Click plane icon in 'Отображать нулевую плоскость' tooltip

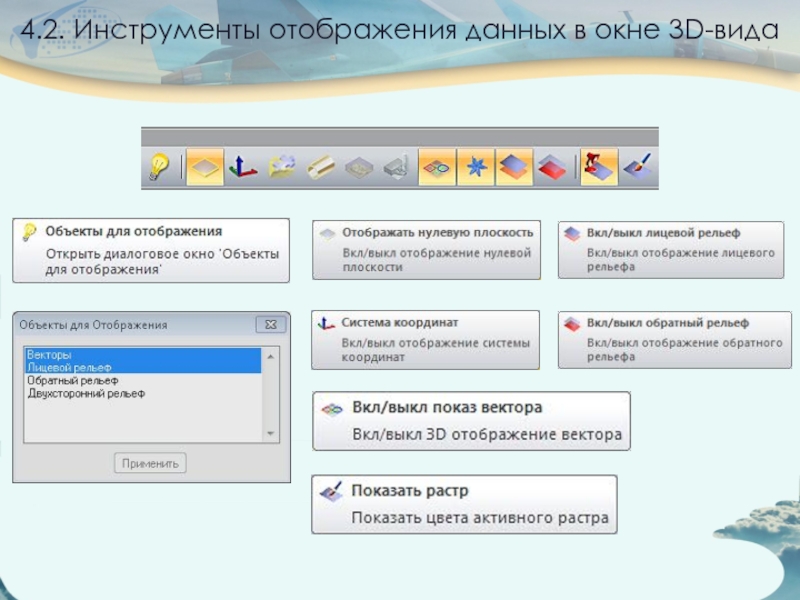[x=327, y=234]
